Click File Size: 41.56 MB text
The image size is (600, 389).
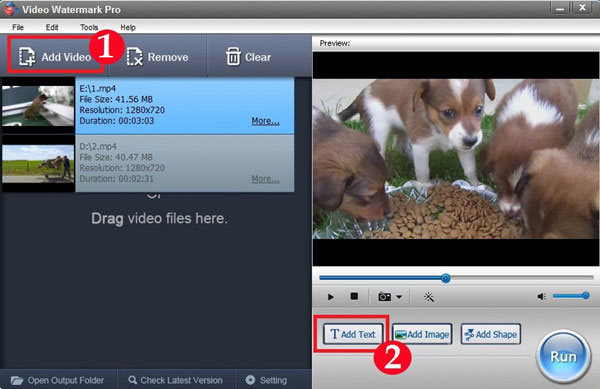point(116,99)
